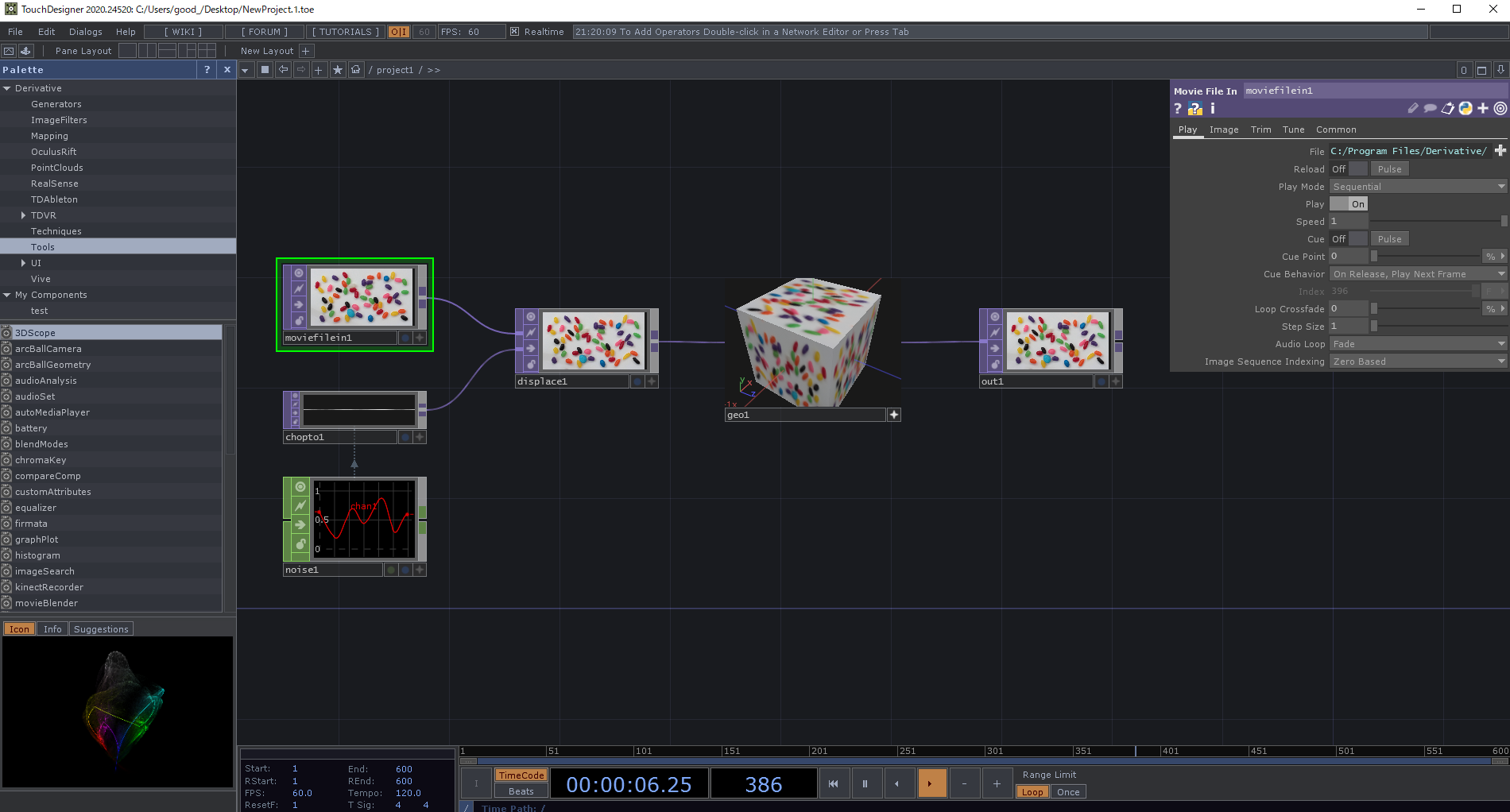The image size is (1510, 812).
Task: Click the Pulse button next to Reload
Action: pos(1388,168)
